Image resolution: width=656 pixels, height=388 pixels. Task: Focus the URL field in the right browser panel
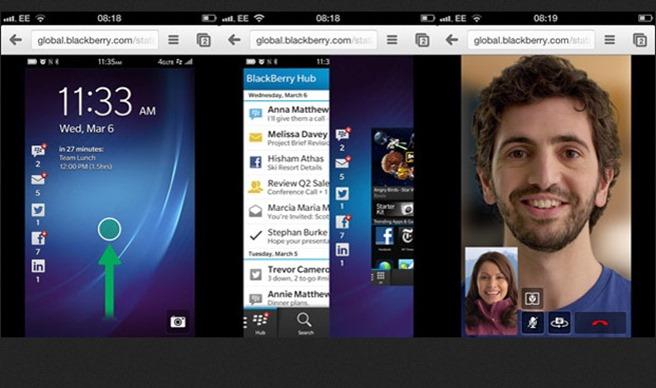click(531, 41)
